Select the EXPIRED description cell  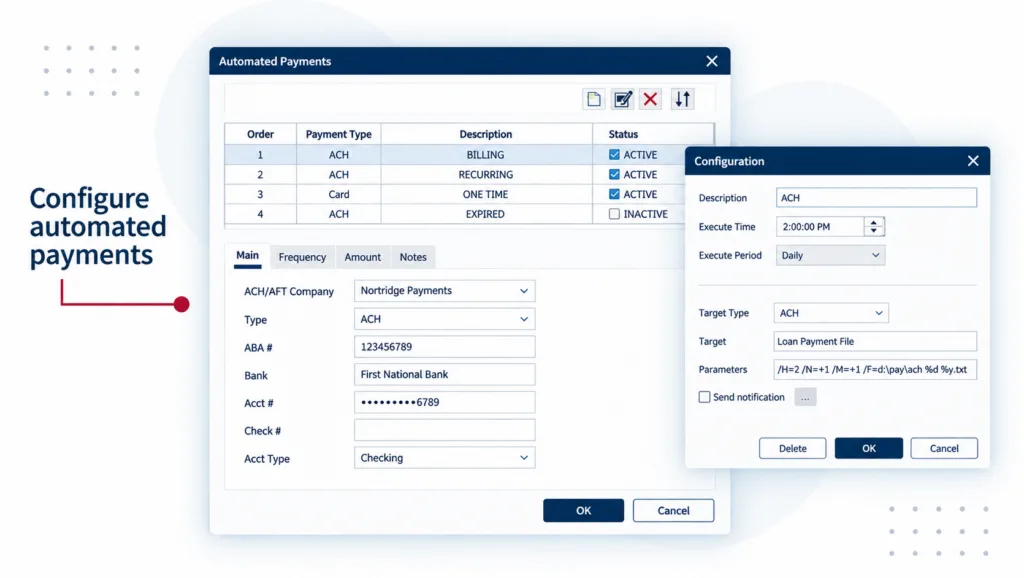point(486,214)
